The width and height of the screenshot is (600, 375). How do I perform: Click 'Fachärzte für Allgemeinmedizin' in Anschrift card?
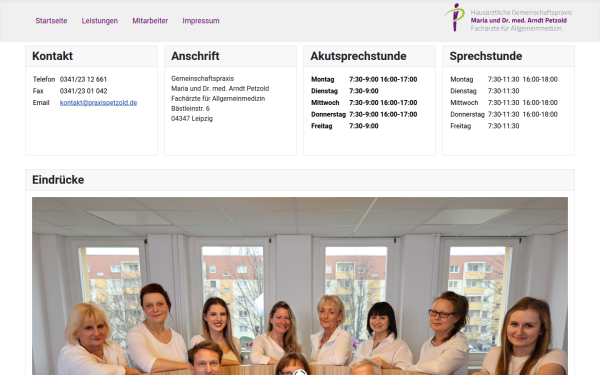pyautogui.click(x=218, y=99)
